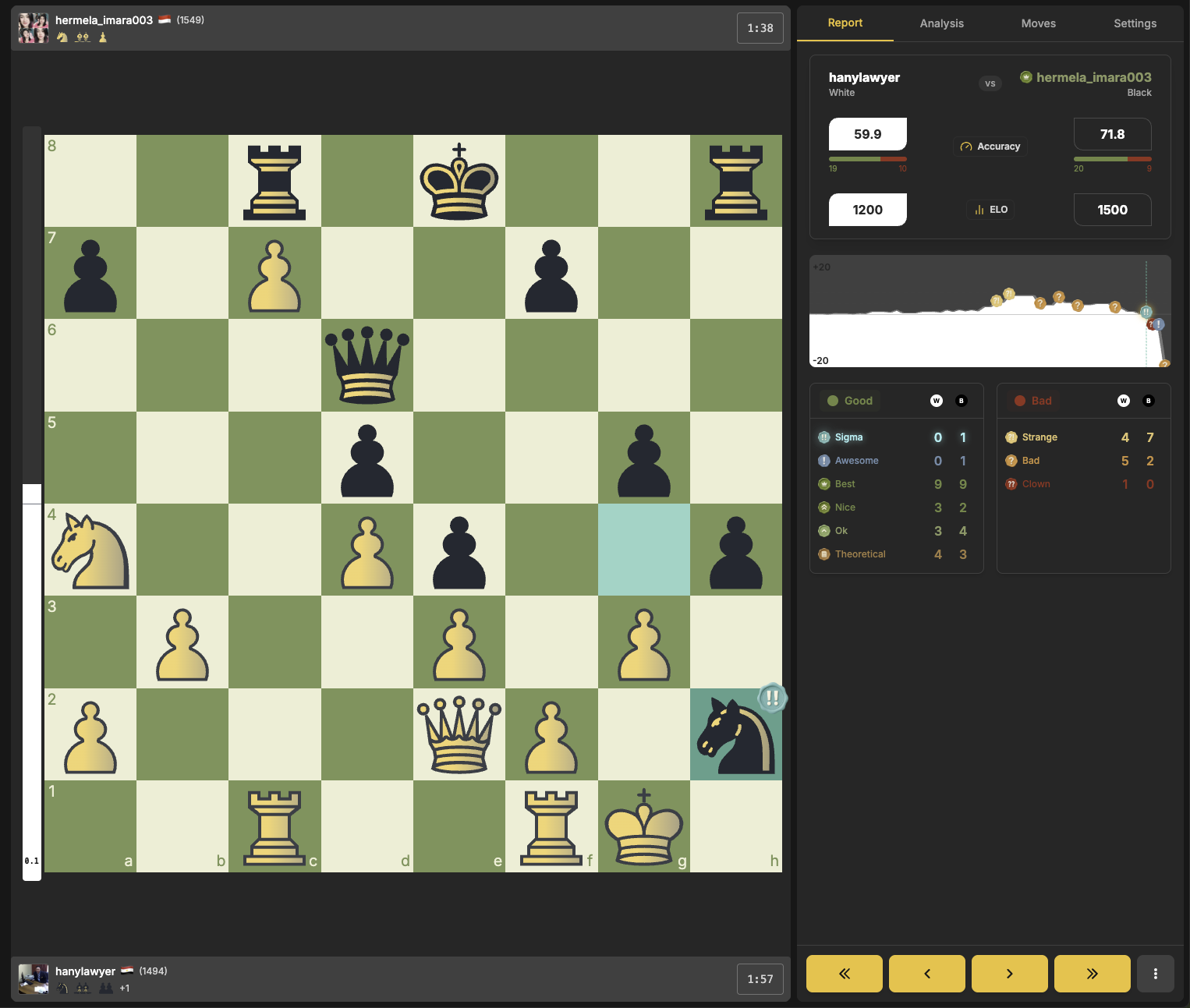
Task: Click the sigma marker on evaluation graph
Action: (1146, 312)
